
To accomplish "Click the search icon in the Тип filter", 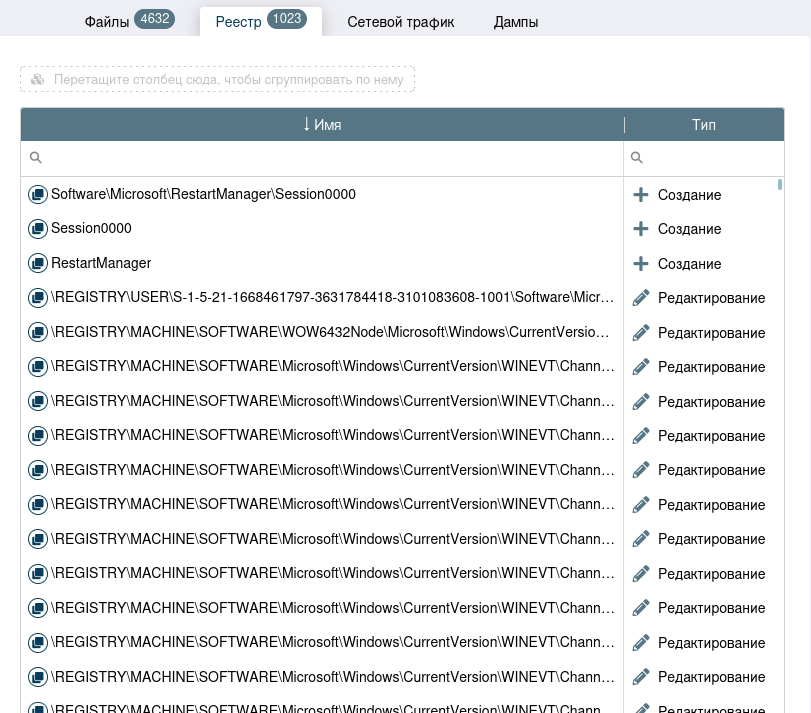I will click(x=637, y=158).
